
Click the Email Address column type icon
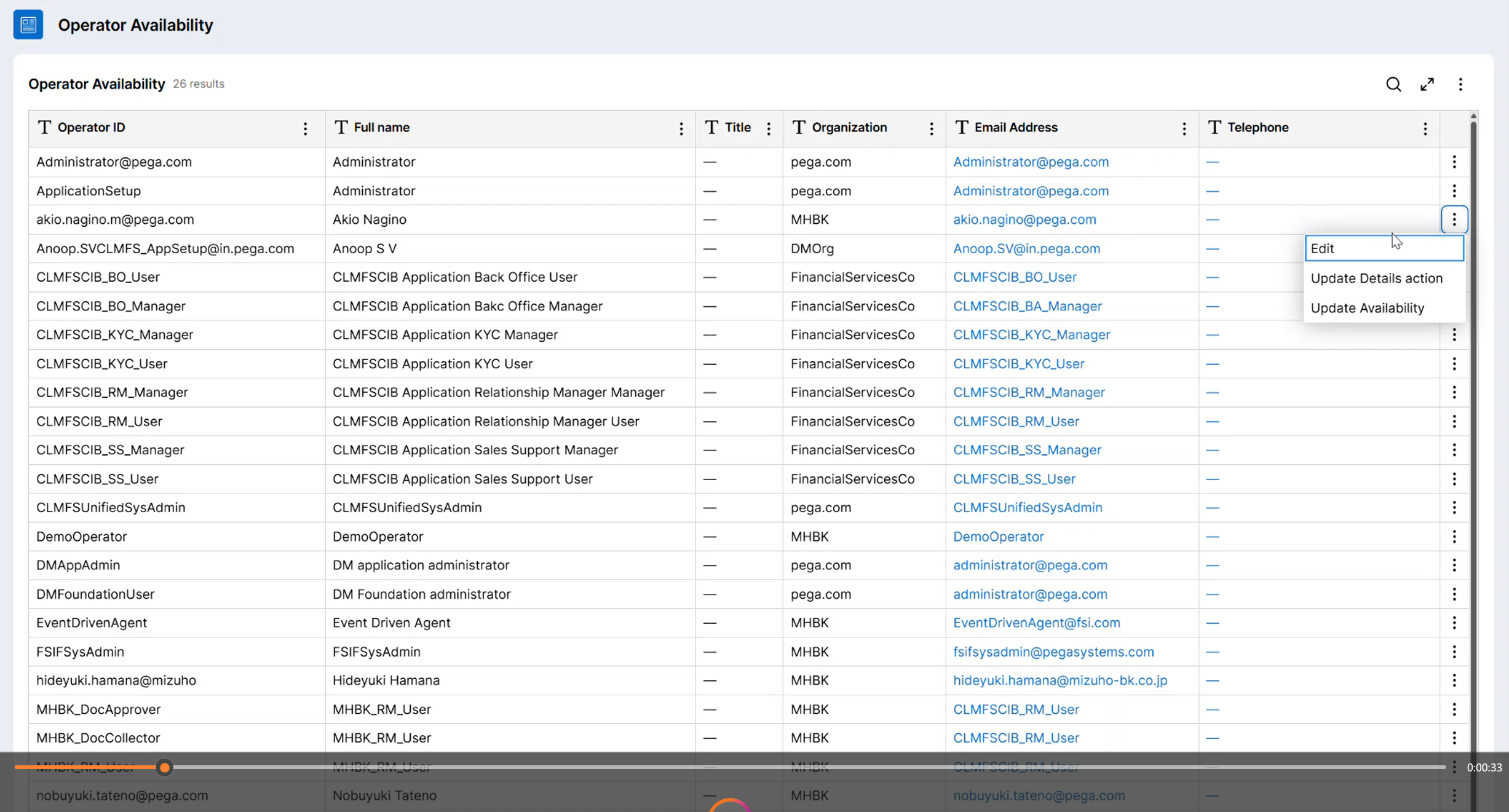pyautogui.click(x=961, y=127)
